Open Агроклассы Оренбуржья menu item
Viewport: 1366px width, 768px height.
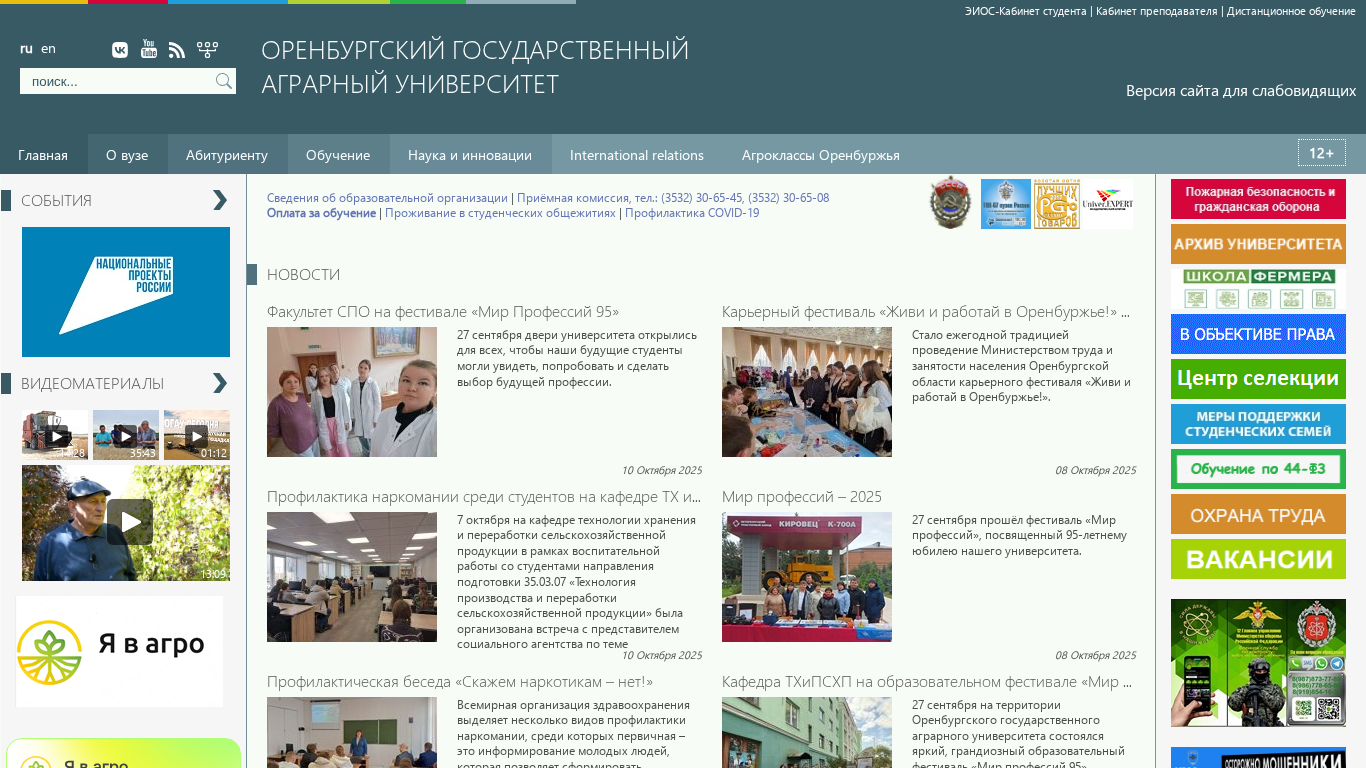pyautogui.click(x=821, y=155)
